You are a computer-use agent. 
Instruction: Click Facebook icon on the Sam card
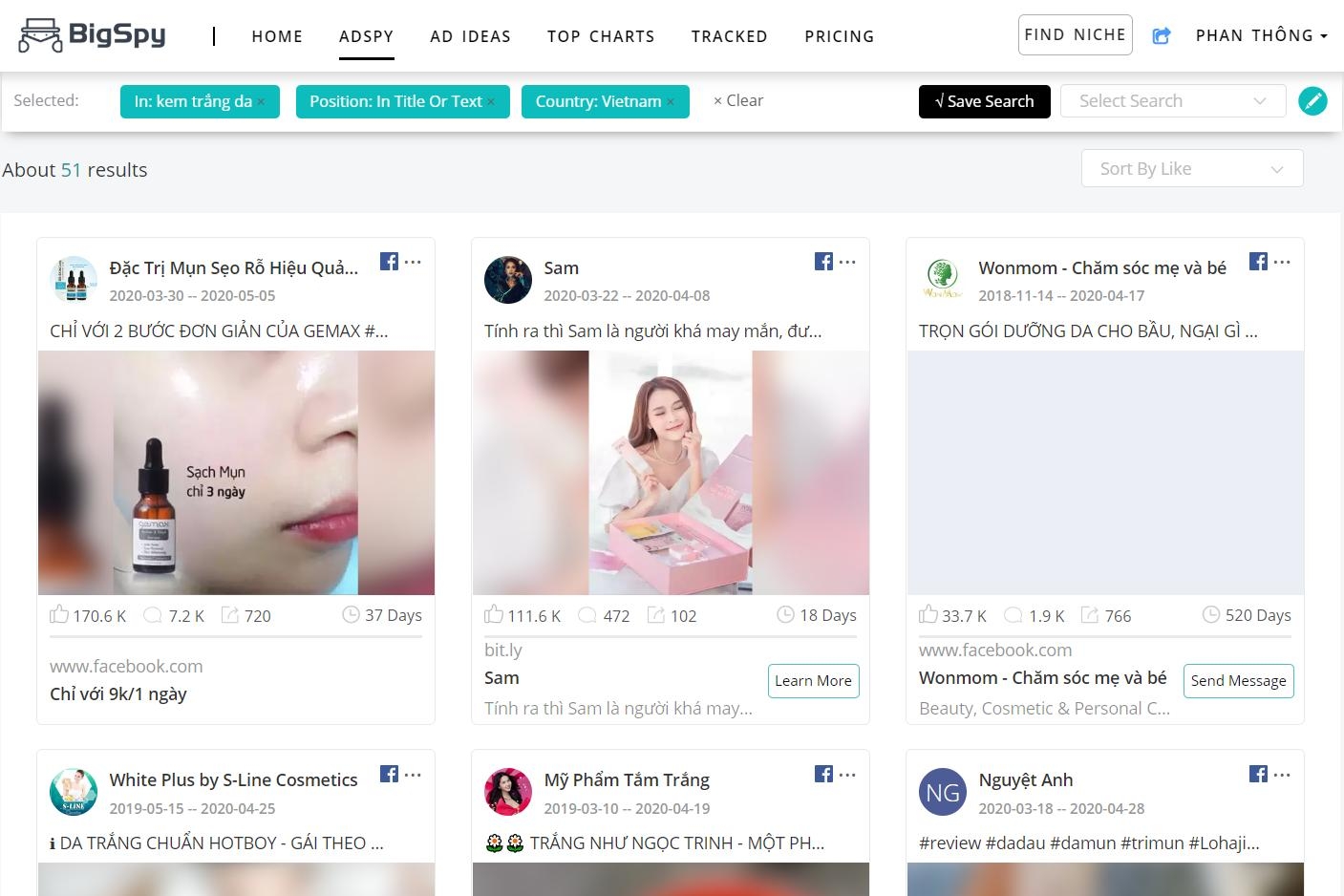(823, 261)
